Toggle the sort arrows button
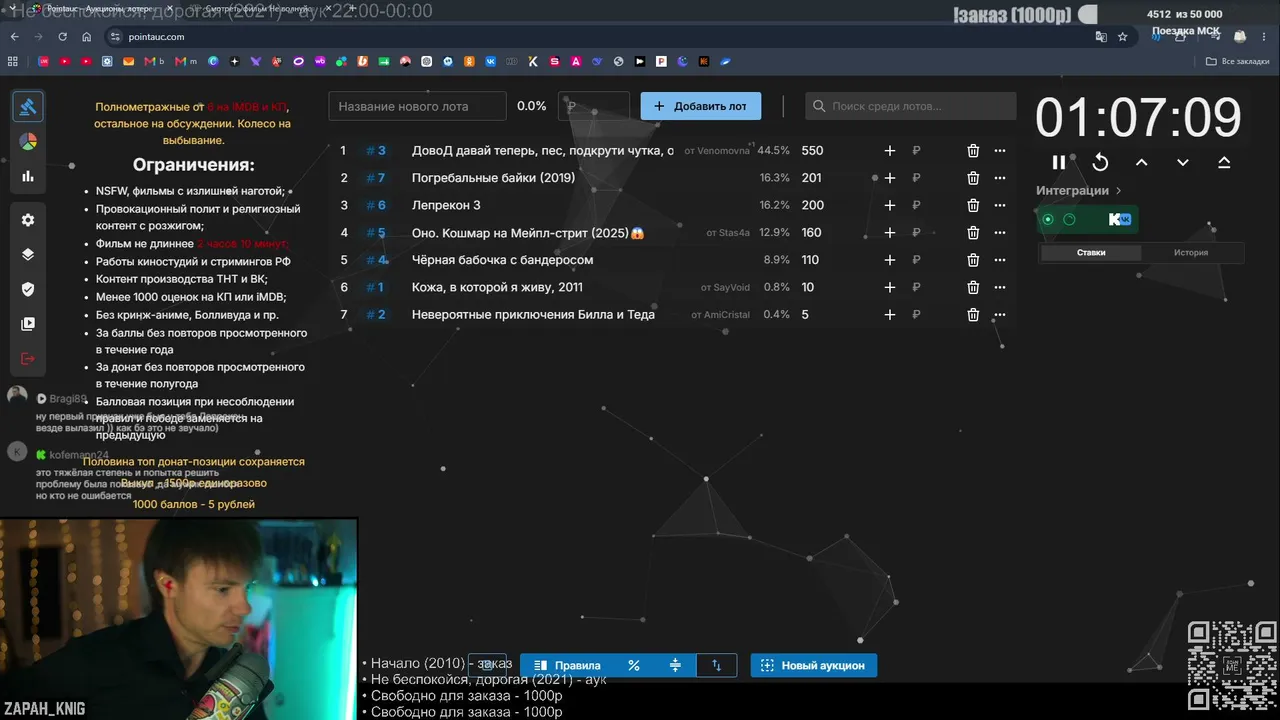 point(716,665)
